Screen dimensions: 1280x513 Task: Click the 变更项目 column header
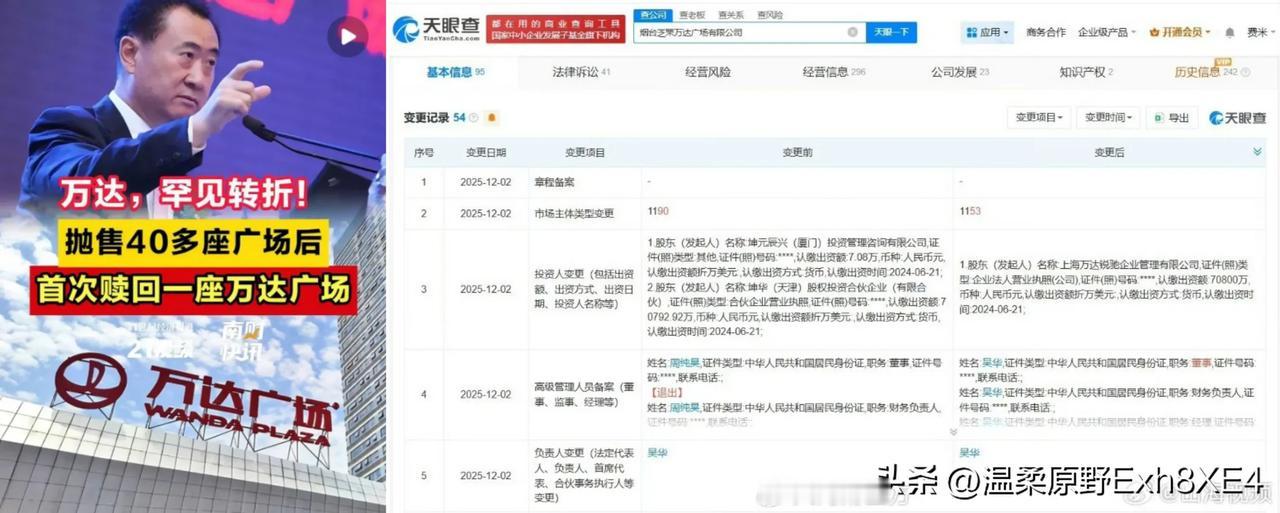click(585, 153)
